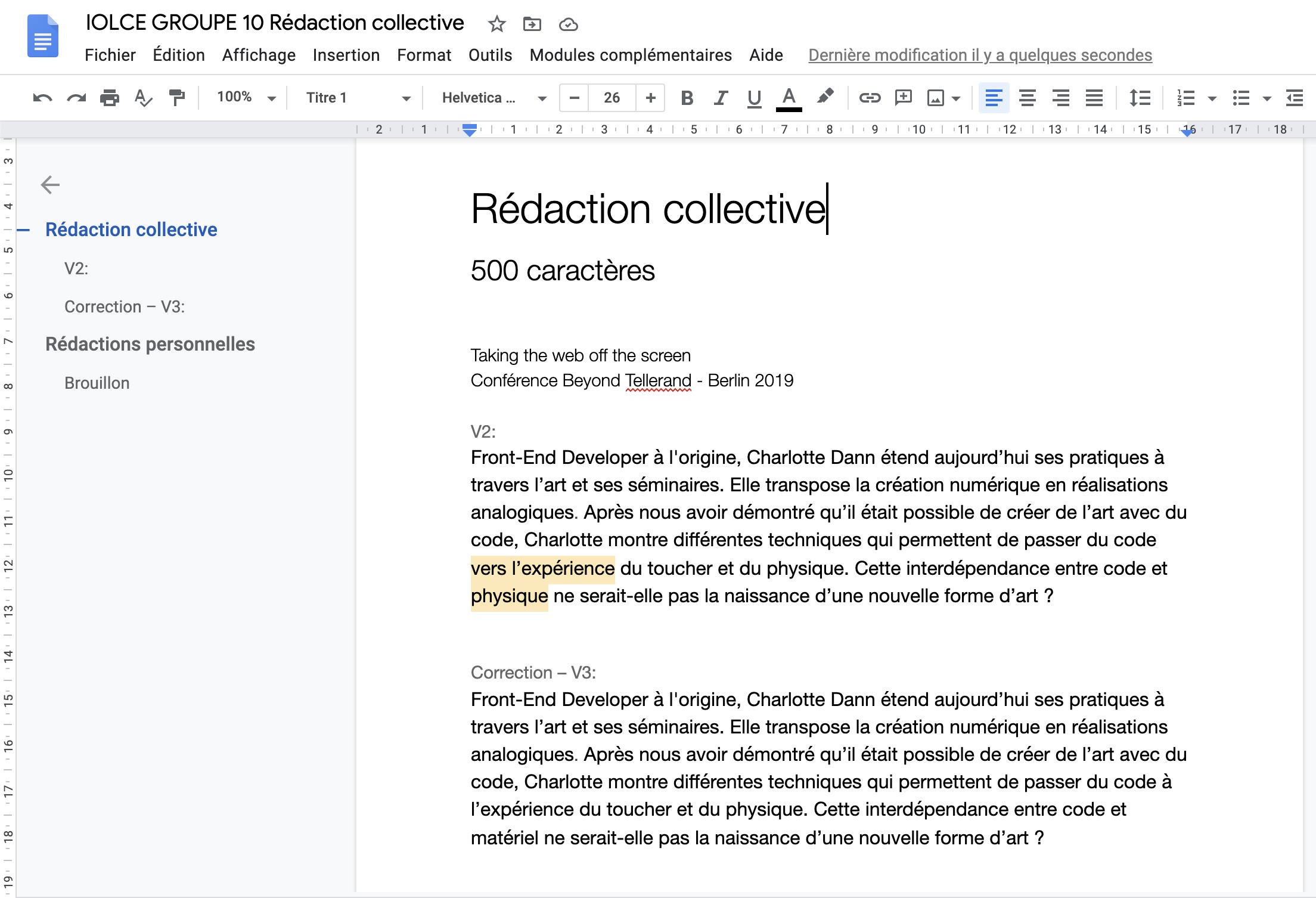Open the Google Docs home icon
This screenshot has height=898, width=1316.
pyautogui.click(x=43, y=36)
